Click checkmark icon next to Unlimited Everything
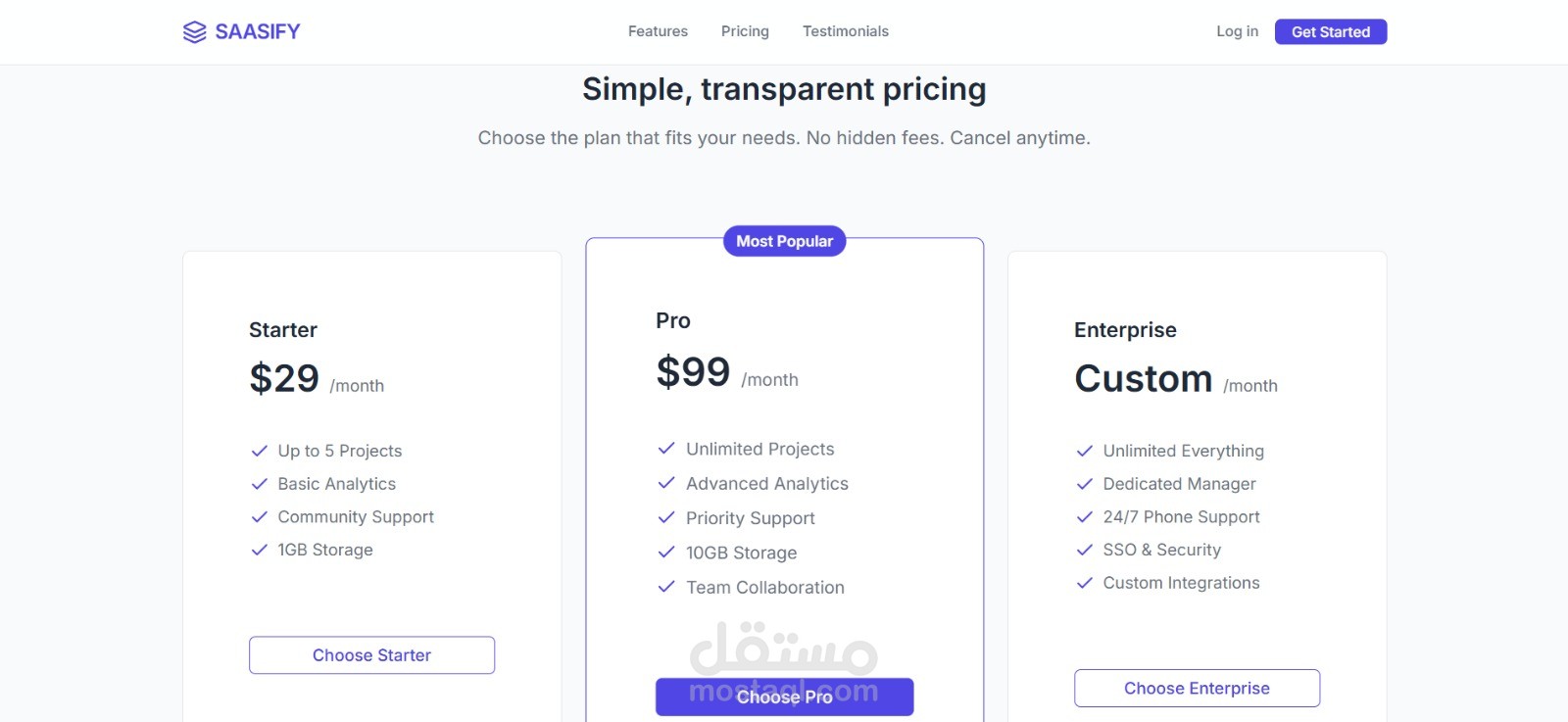The height and width of the screenshot is (722, 1568). pyautogui.click(x=1085, y=451)
